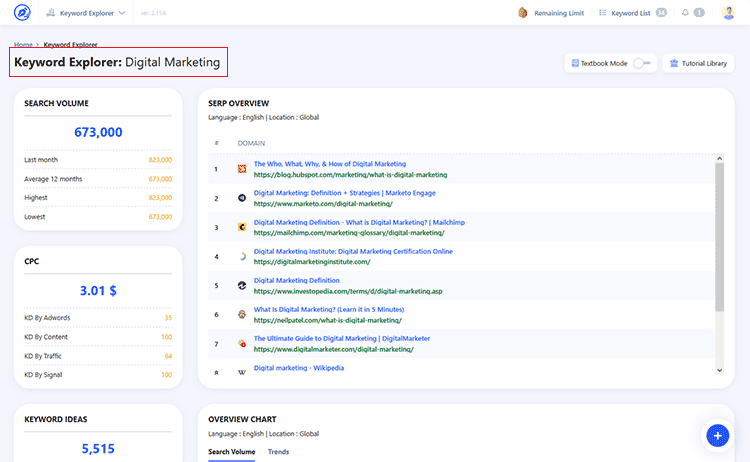Click the investopedia.com URL
This screenshot has width=750, height=462.
pyautogui.click(x=348, y=291)
